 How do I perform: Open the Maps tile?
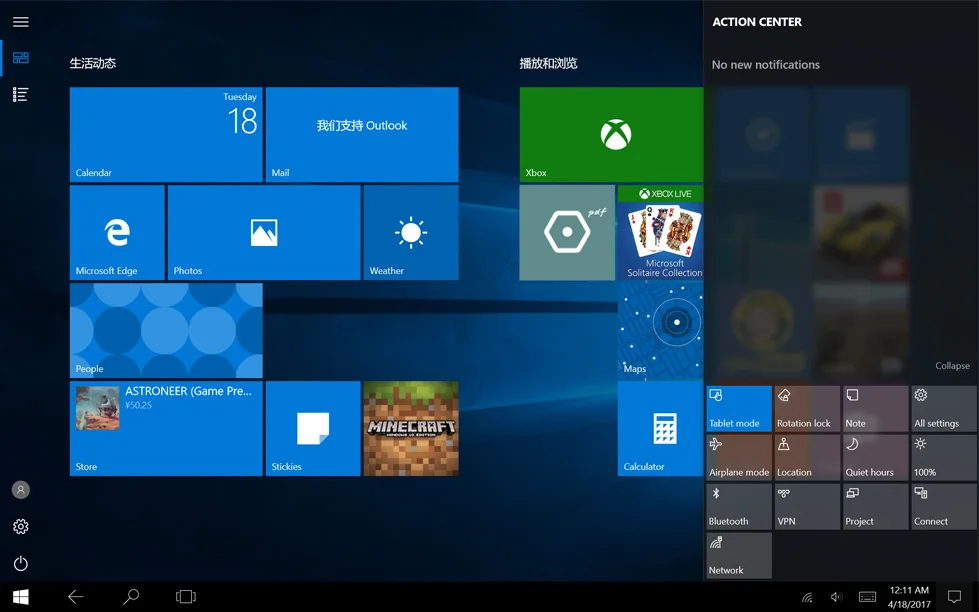(660, 330)
